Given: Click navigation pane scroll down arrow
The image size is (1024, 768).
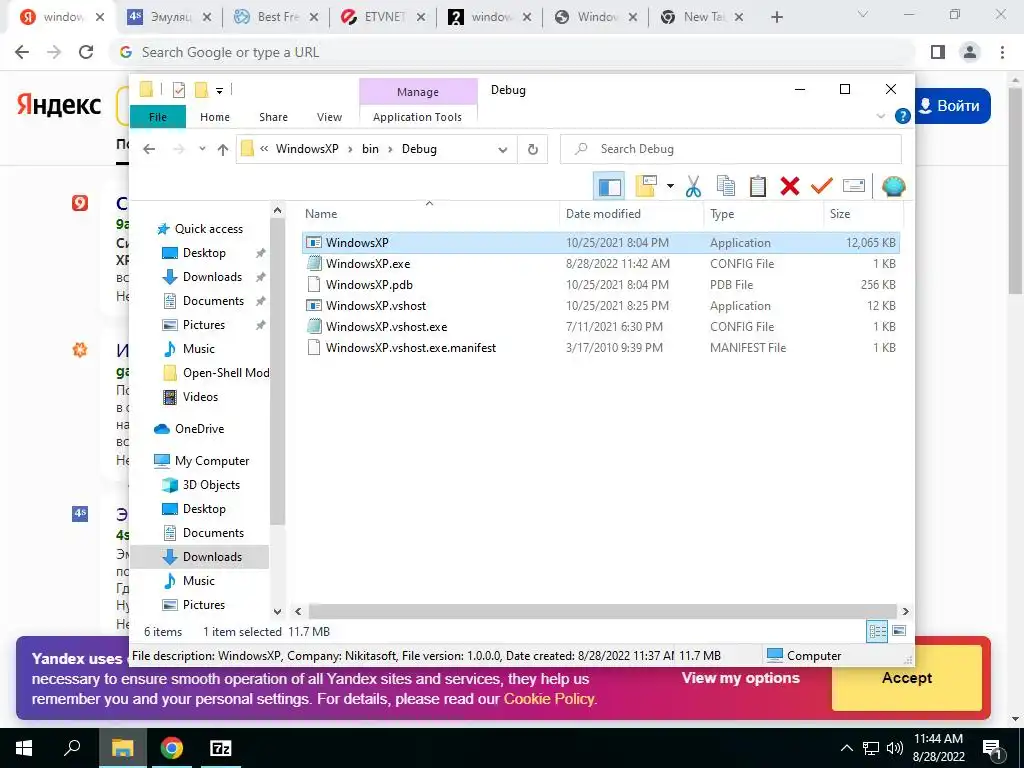Looking at the screenshot, I should pyautogui.click(x=278, y=612).
